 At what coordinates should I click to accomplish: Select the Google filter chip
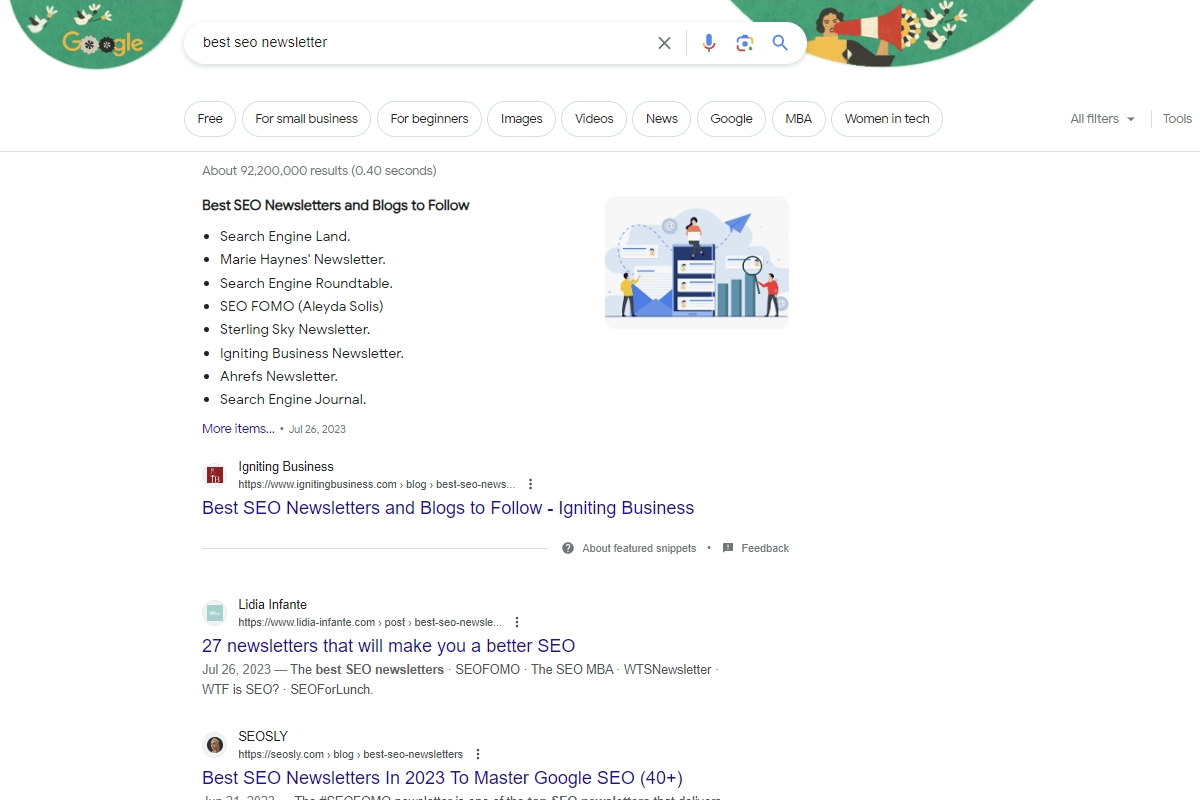pos(731,119)
